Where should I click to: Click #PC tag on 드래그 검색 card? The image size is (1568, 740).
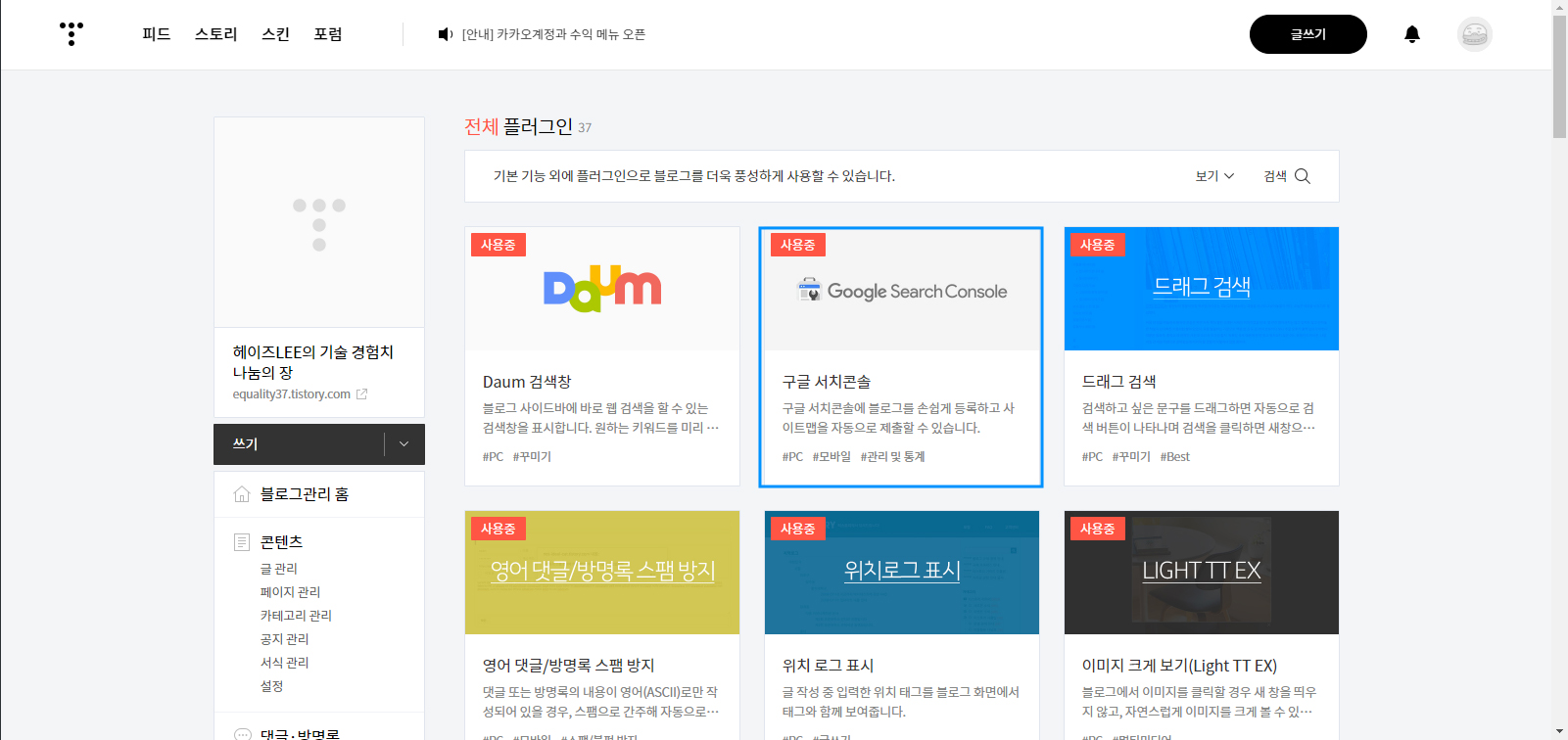[1092, 457]
